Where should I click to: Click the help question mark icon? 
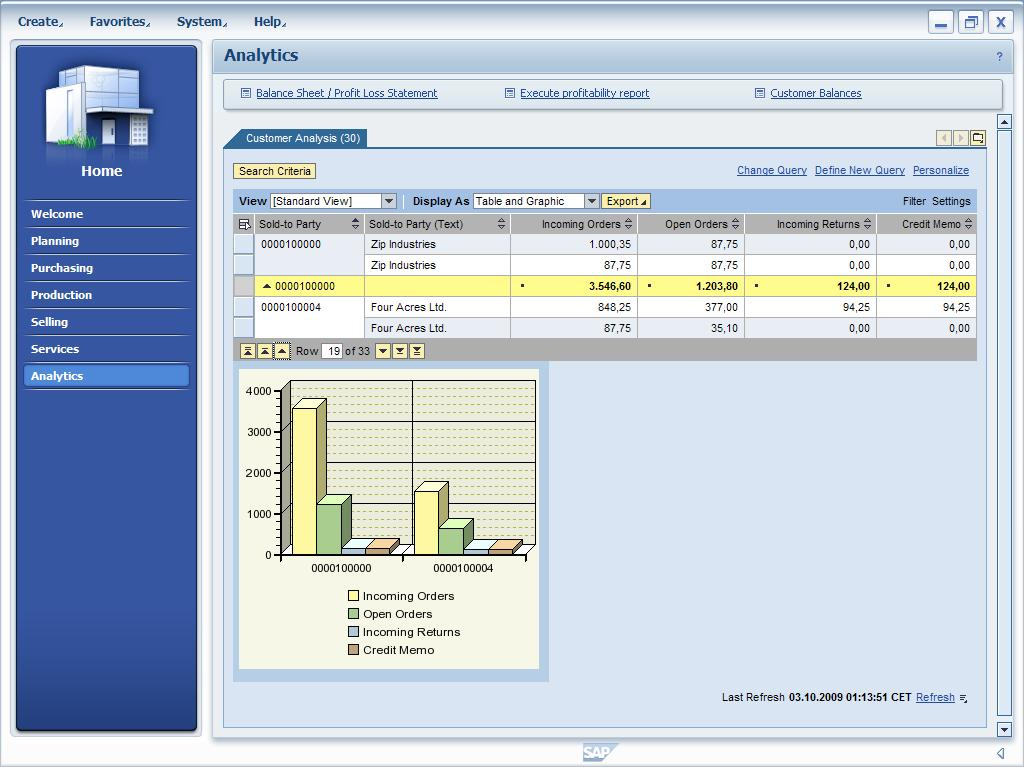[999, 57]
